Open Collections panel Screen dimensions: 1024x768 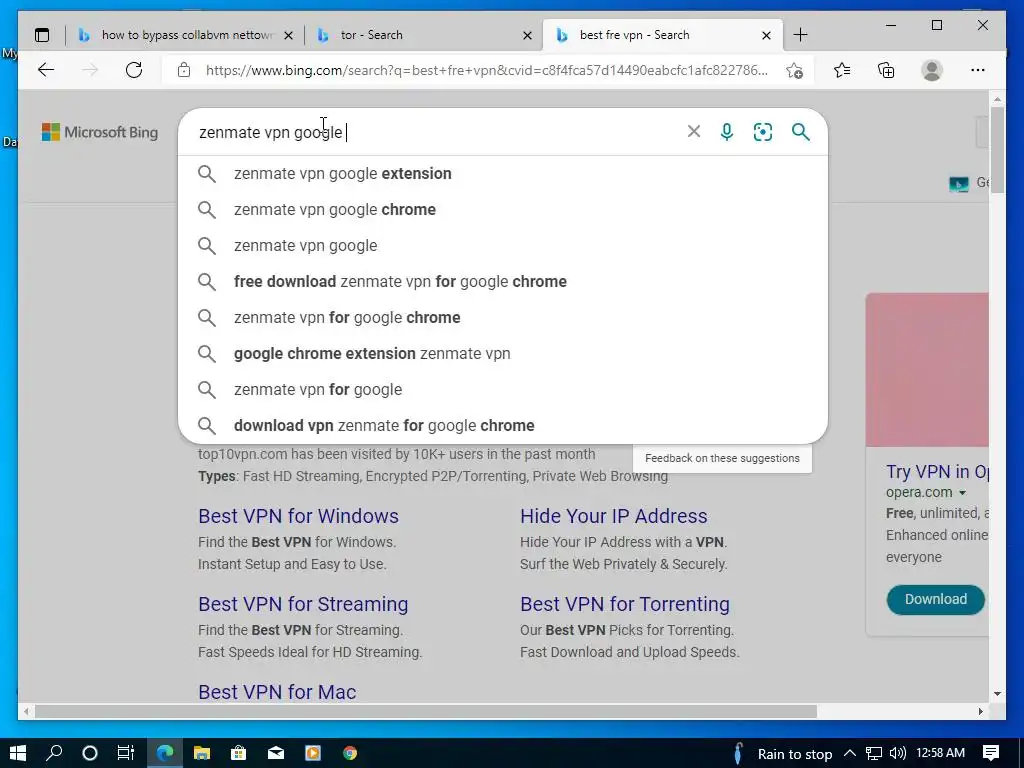(886, 70)
